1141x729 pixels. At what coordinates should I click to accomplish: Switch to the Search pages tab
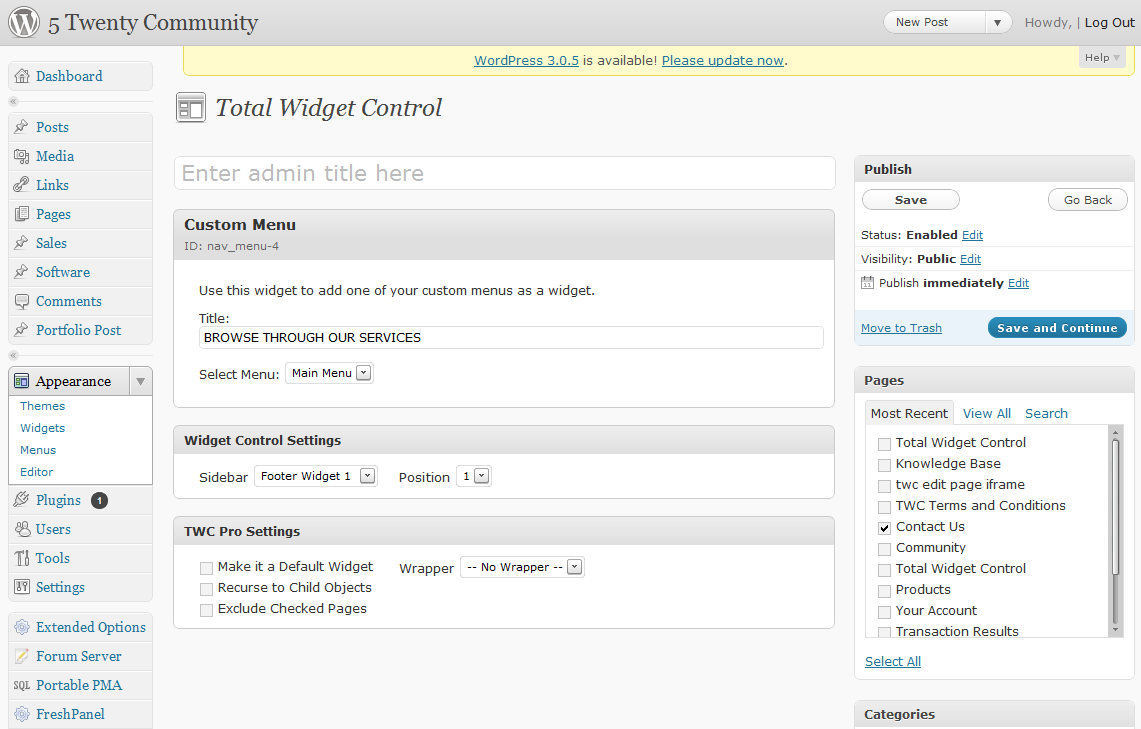pos(1046,413)
